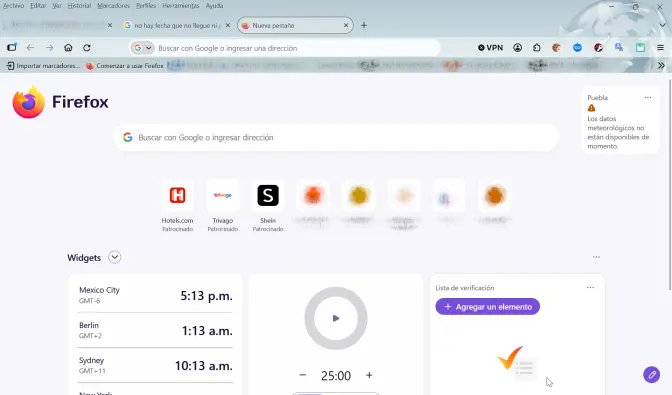Click the weather warning icon

coord(591,108)
